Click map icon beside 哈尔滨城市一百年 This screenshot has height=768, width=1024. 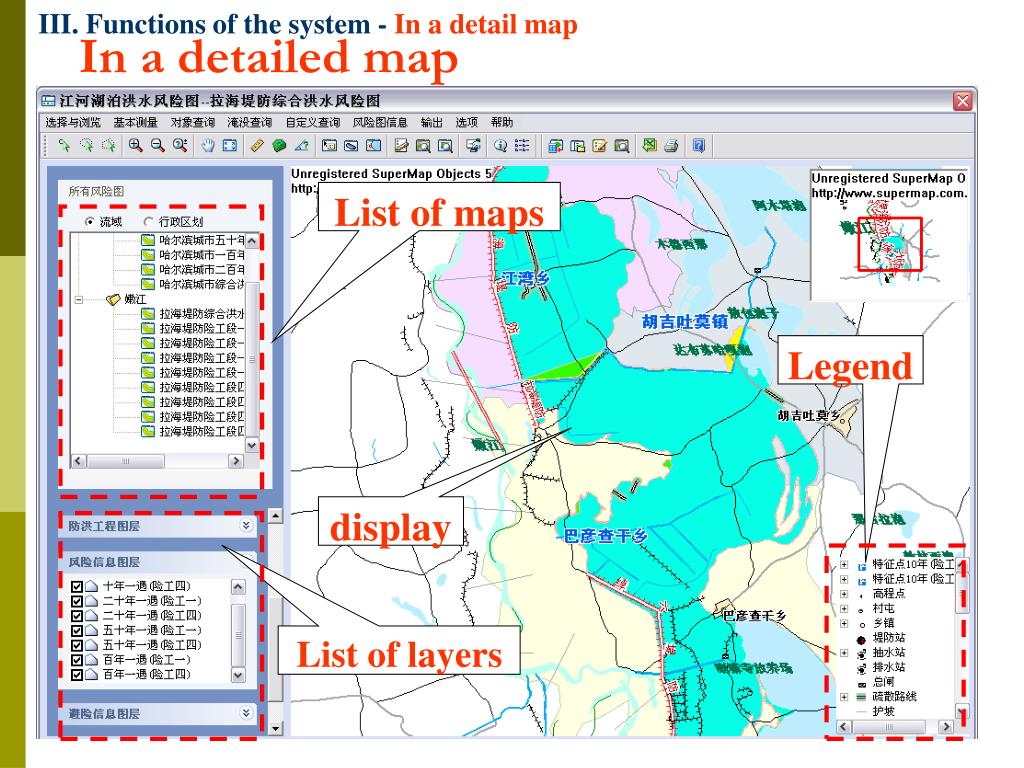[x=148, y=255]
